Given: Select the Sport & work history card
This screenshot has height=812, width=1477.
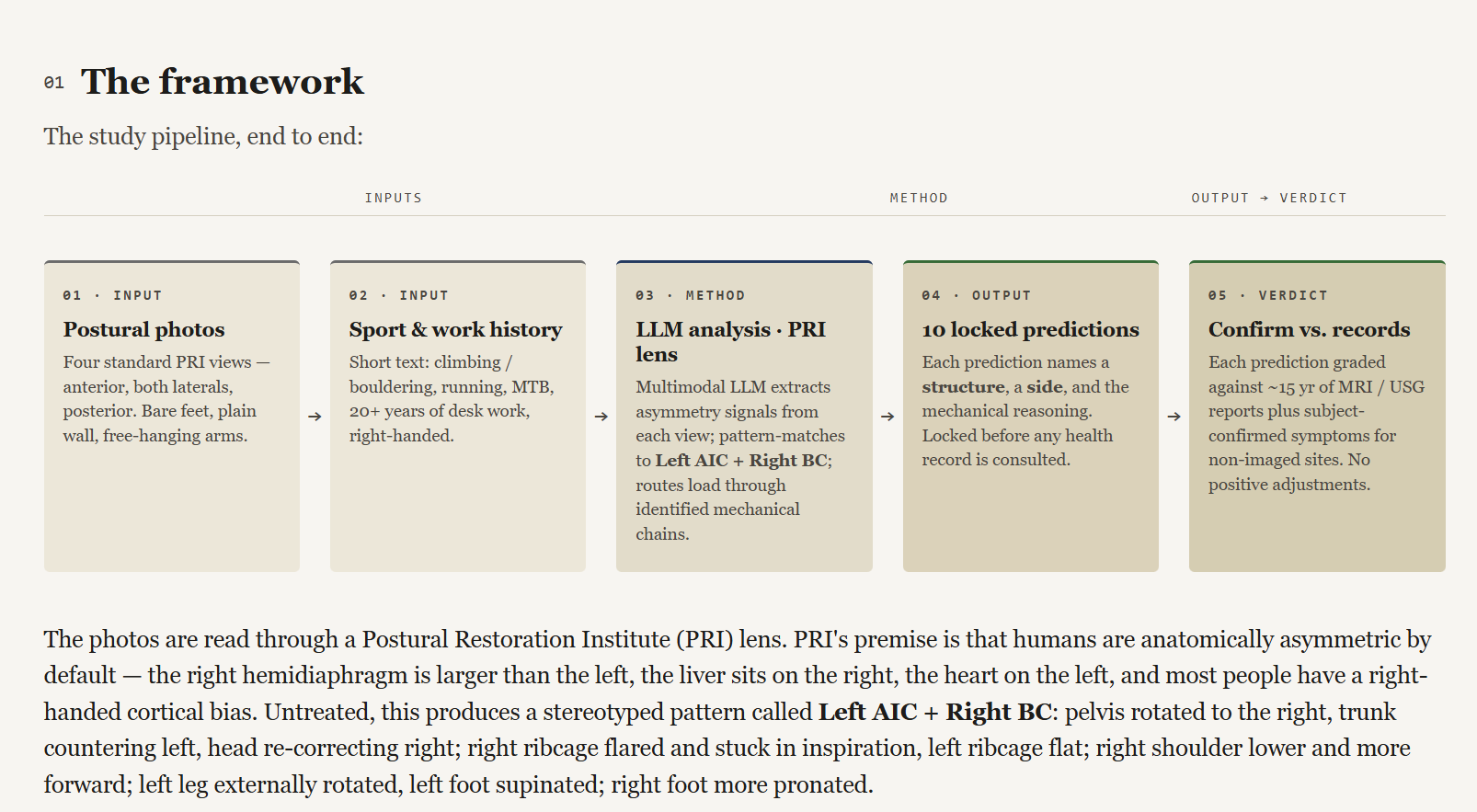Looking at the screenshot, I should pyautogui.click(x=458, y=416).
